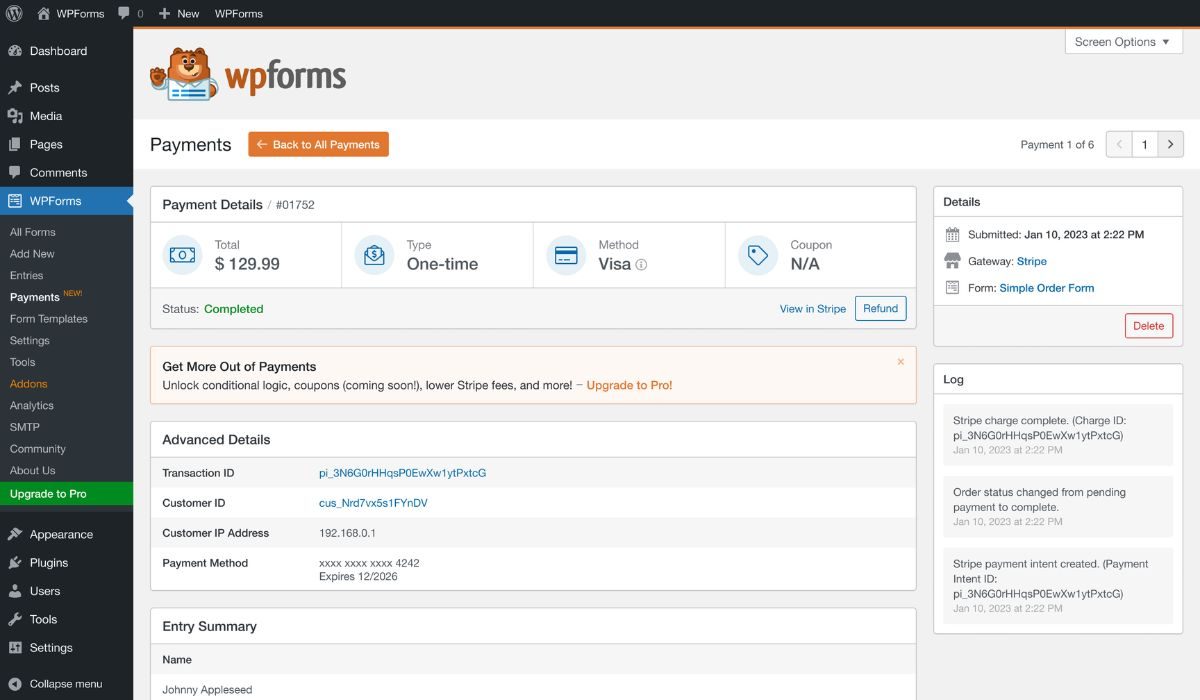Click the Coupon tag icon
Screen dimensions: 1200x700
758,255
